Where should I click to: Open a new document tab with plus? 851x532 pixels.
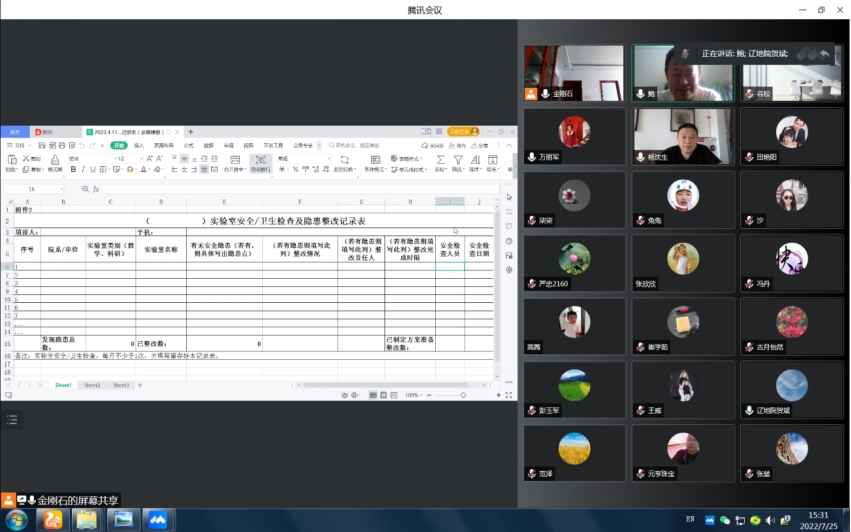[x=190, y=132]
